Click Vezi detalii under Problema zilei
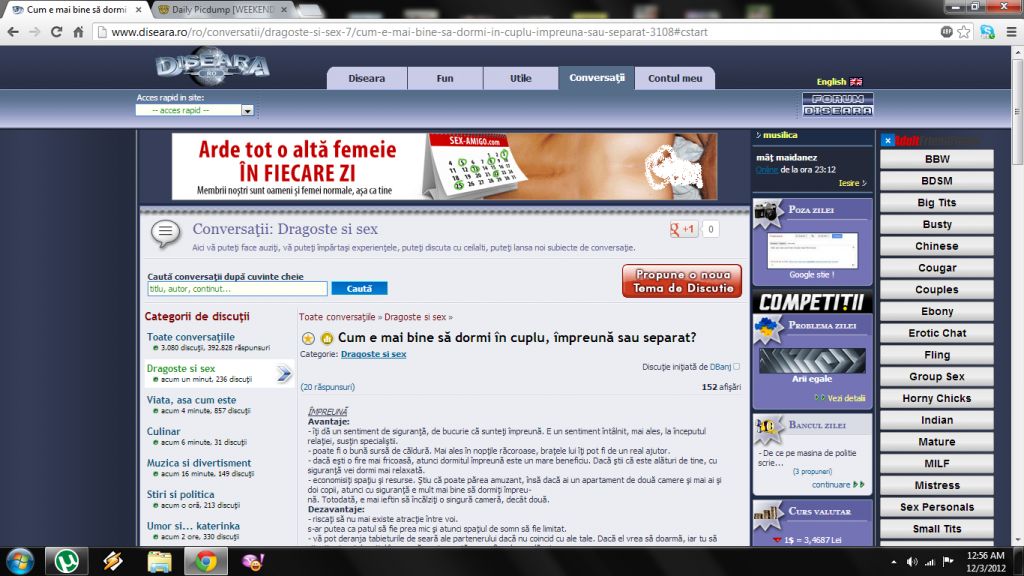This screenshot has width=1024, height=576. pyautogui.click(x=846, y=398)
